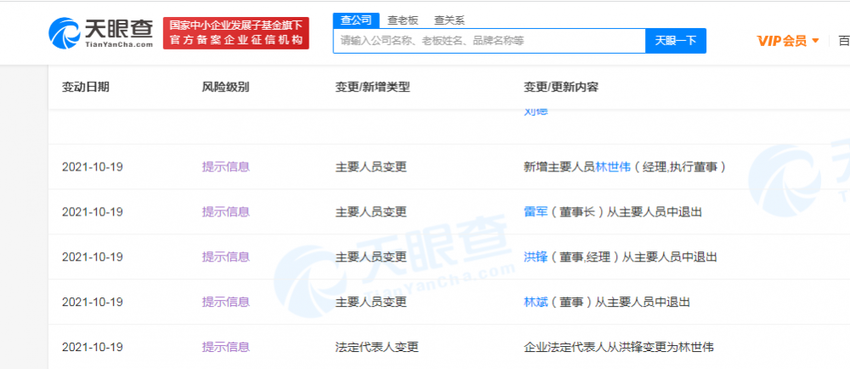The image size is (850, 369).
Task: Select the 变动日期 column header
Action: point(86,87)
